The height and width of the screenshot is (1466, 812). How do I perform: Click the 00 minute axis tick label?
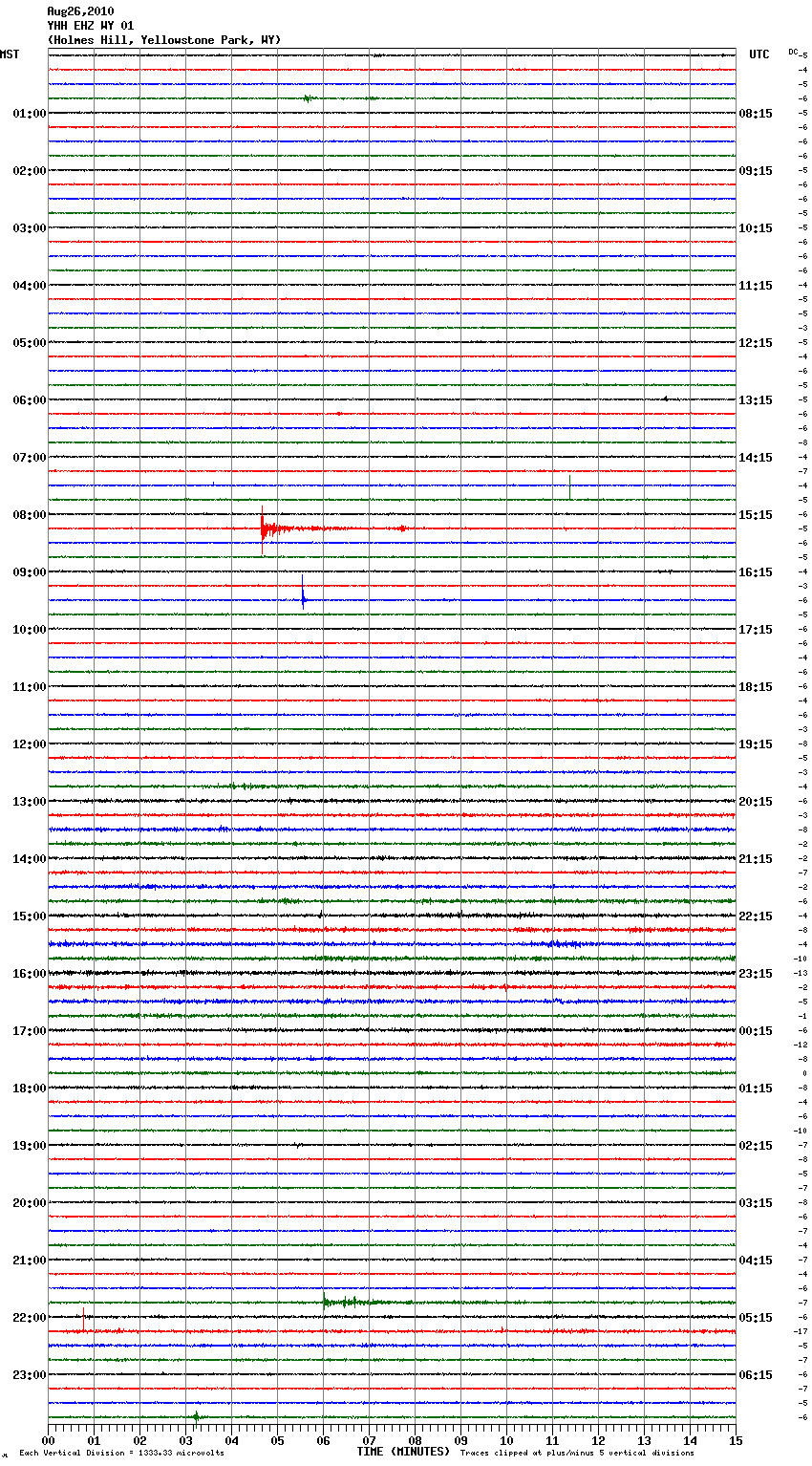[x=48, y=1440]
